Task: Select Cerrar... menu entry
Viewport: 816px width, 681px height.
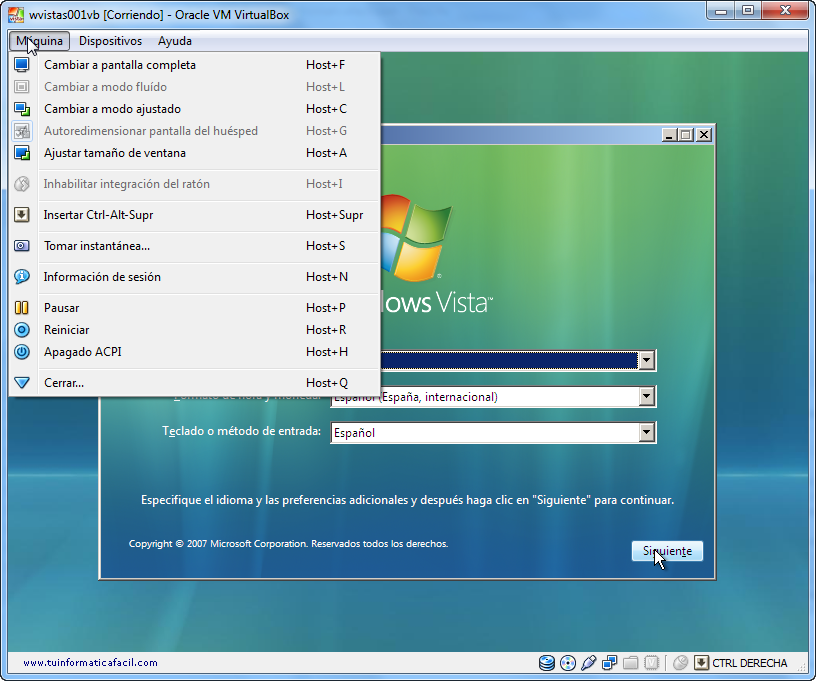Action: pos(195,383)
